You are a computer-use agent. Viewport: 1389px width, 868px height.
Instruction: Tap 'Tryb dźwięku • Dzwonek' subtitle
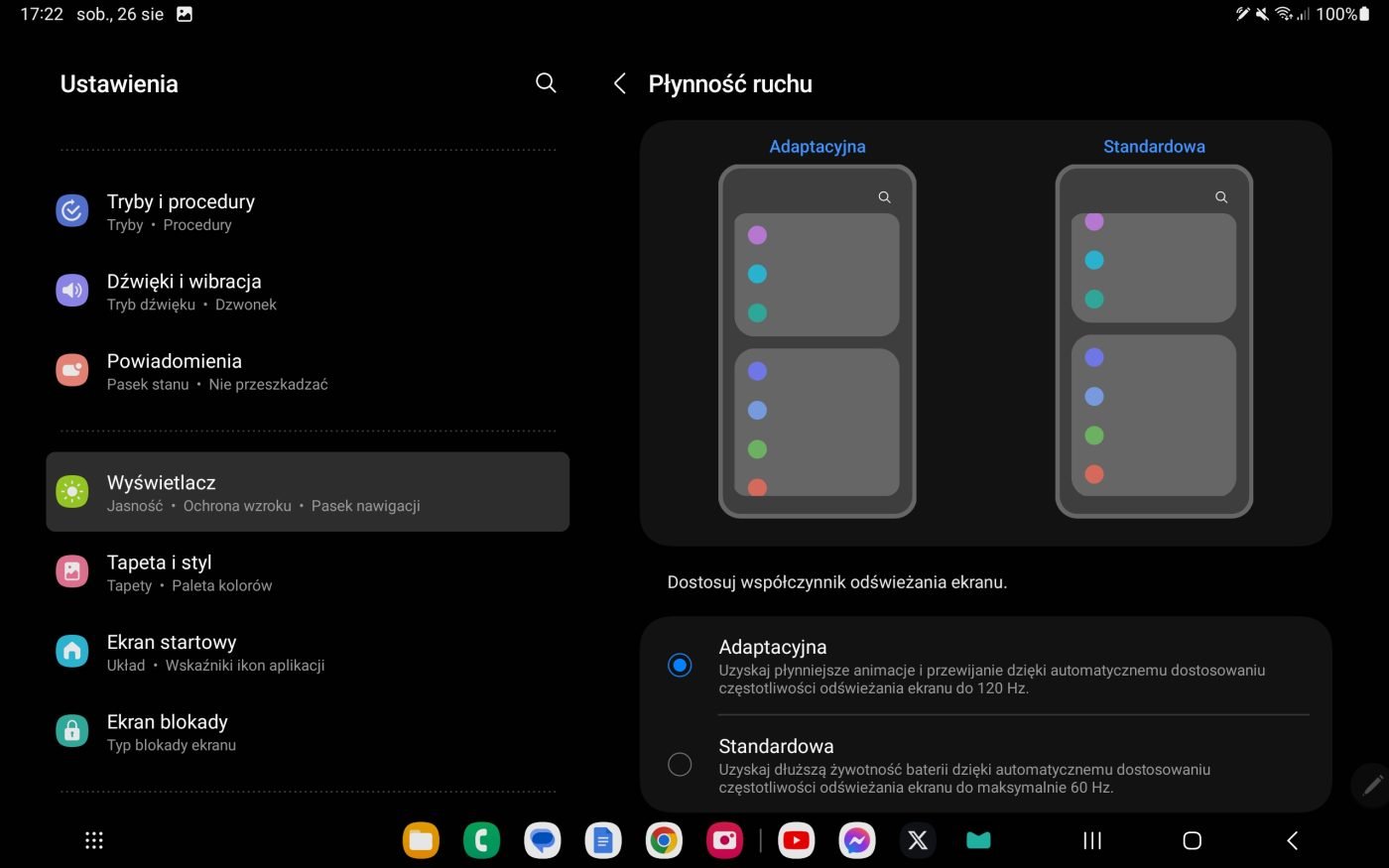[191, 305]
